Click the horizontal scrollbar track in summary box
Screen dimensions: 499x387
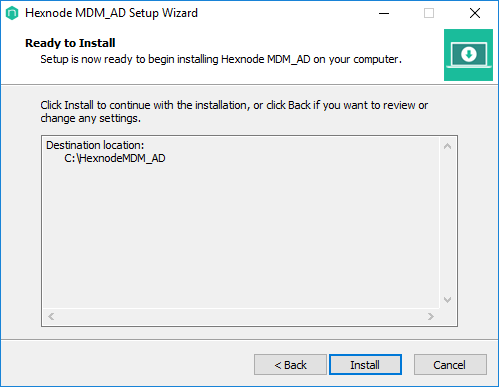pos(241,316)
